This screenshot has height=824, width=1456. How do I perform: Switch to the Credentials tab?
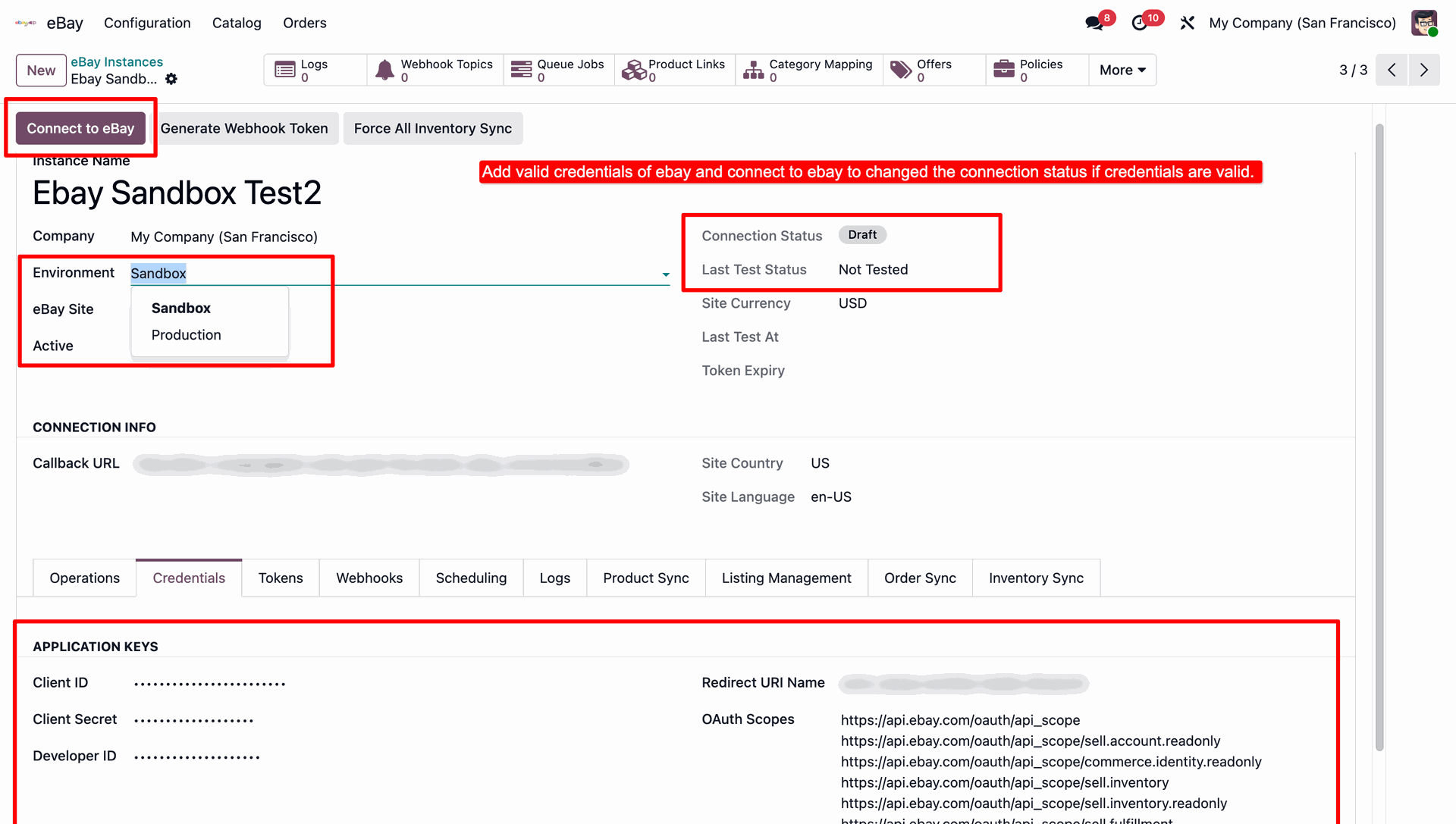click(x=189, y=578)
